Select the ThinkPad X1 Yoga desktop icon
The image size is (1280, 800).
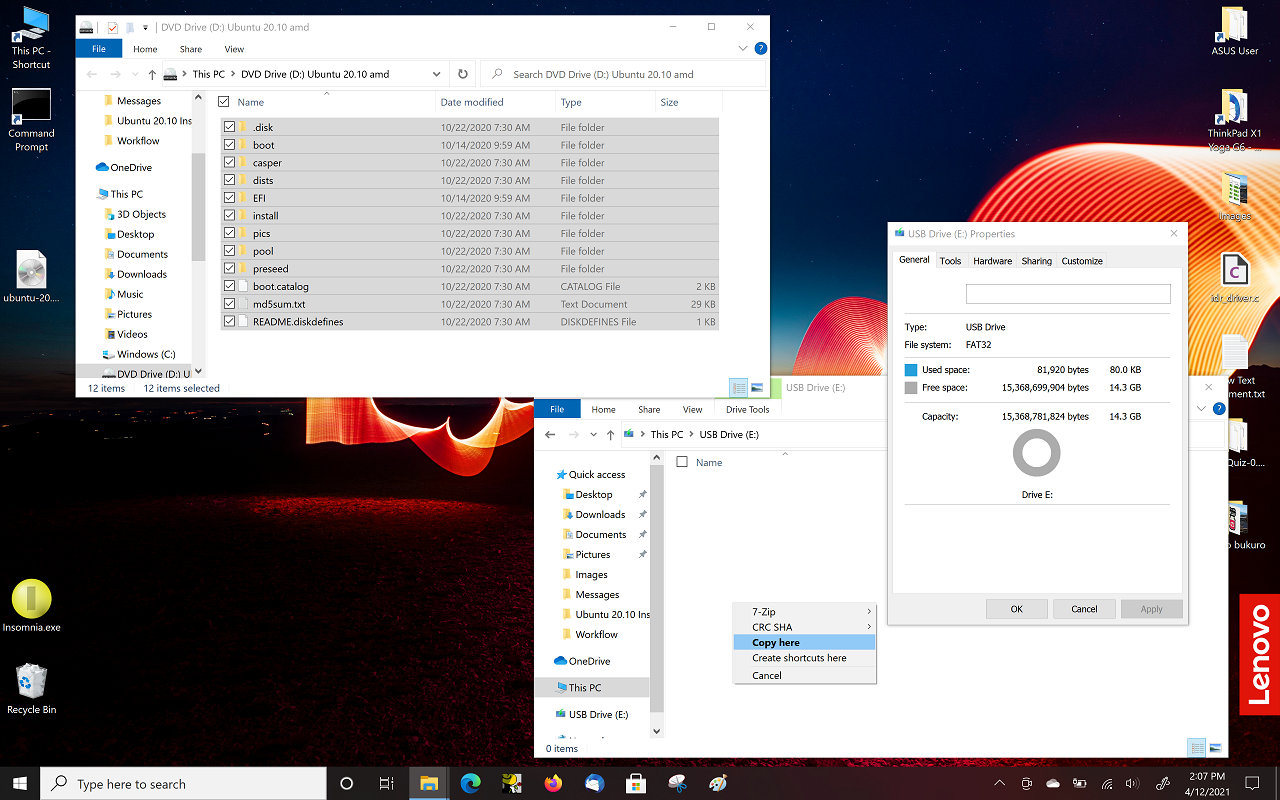[1235, 120]
